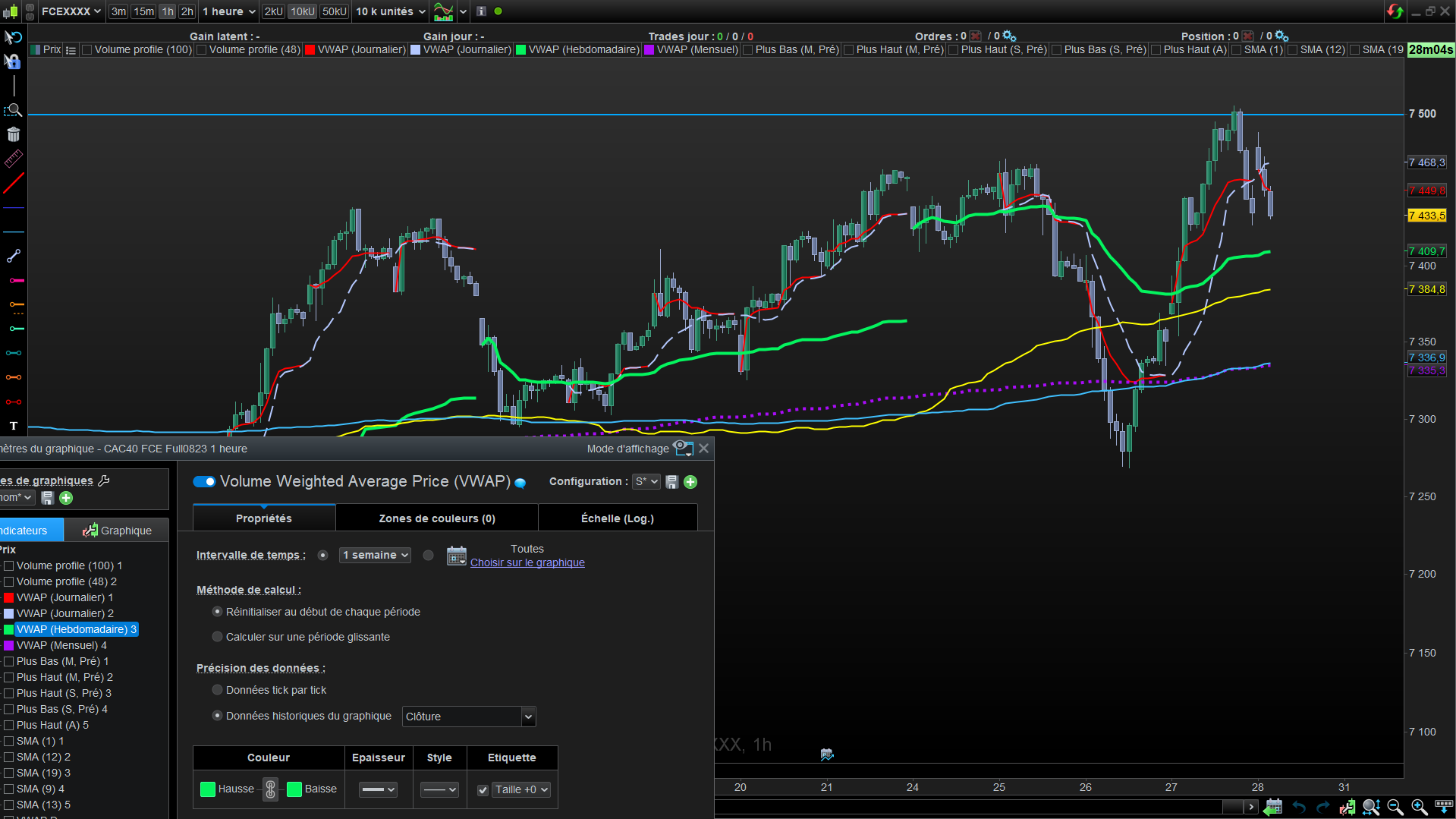Click 'Choisir sur le graphique' link
Viewport: 1456px width, 819px height.
[x=527, y=562]
